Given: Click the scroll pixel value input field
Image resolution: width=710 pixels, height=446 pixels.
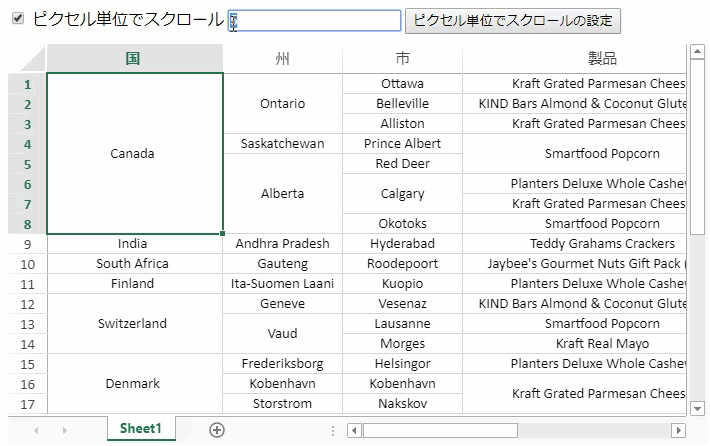Looking at the screenshot, I should coord(314,20).
